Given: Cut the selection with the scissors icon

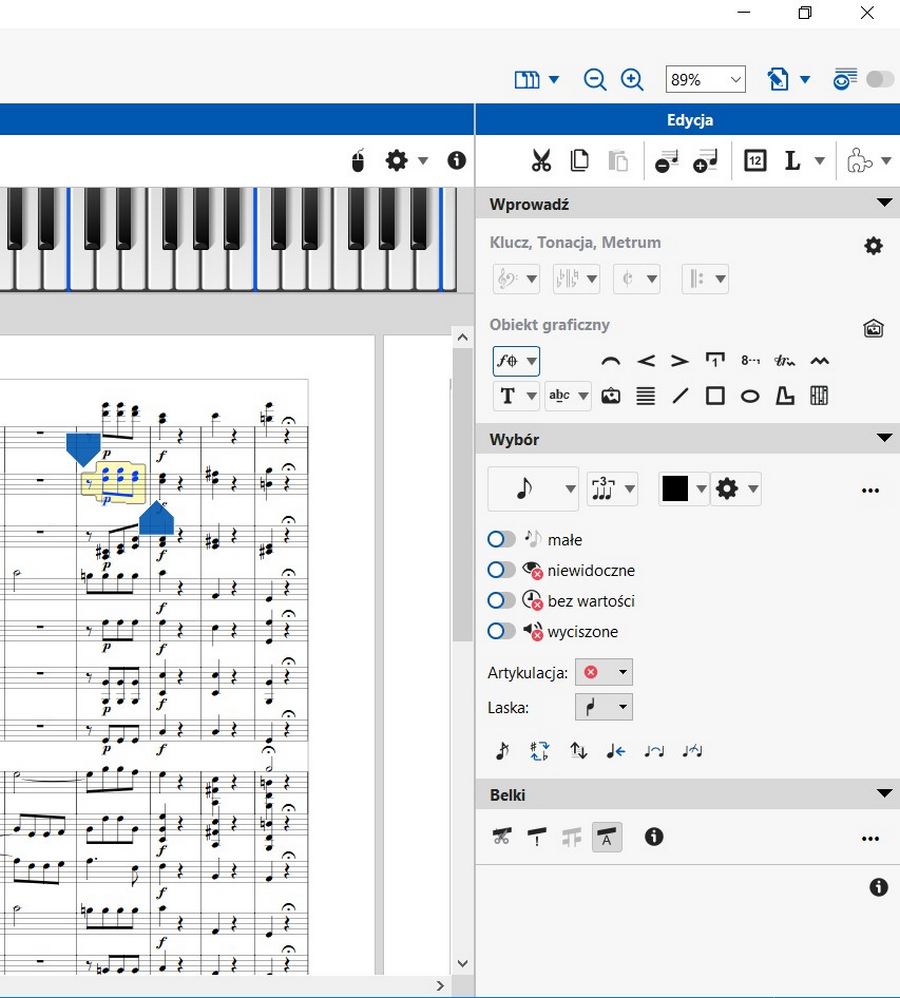Looking at the screenshot, I should [x=541, y=160].
